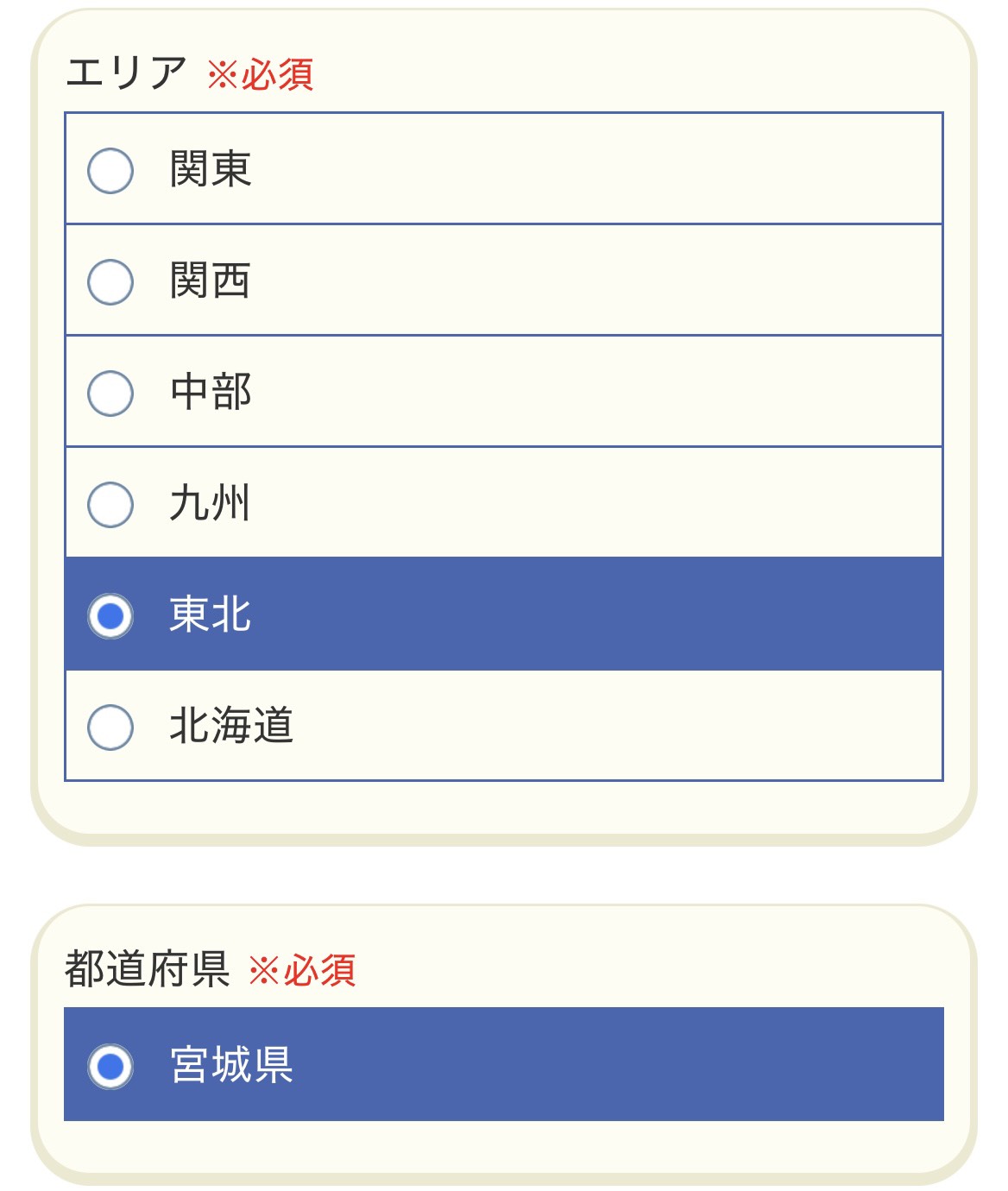Select the 関東 radio button
The image size is (1008, 1191).
(110, 170)
